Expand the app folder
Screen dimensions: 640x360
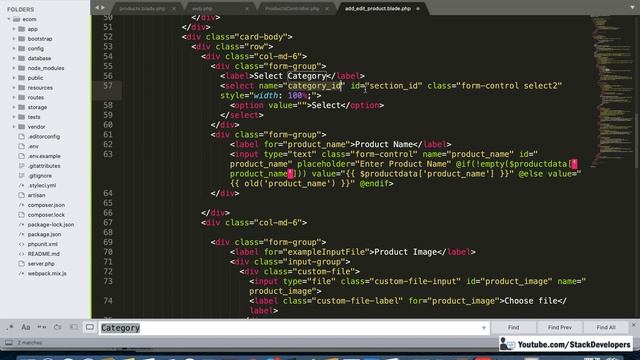click(x=14, y=29)
